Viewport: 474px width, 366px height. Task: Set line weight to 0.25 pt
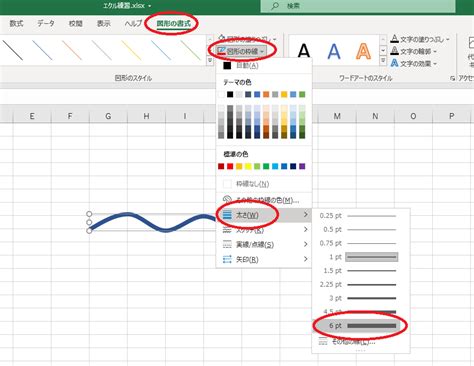tap(360, 216)
